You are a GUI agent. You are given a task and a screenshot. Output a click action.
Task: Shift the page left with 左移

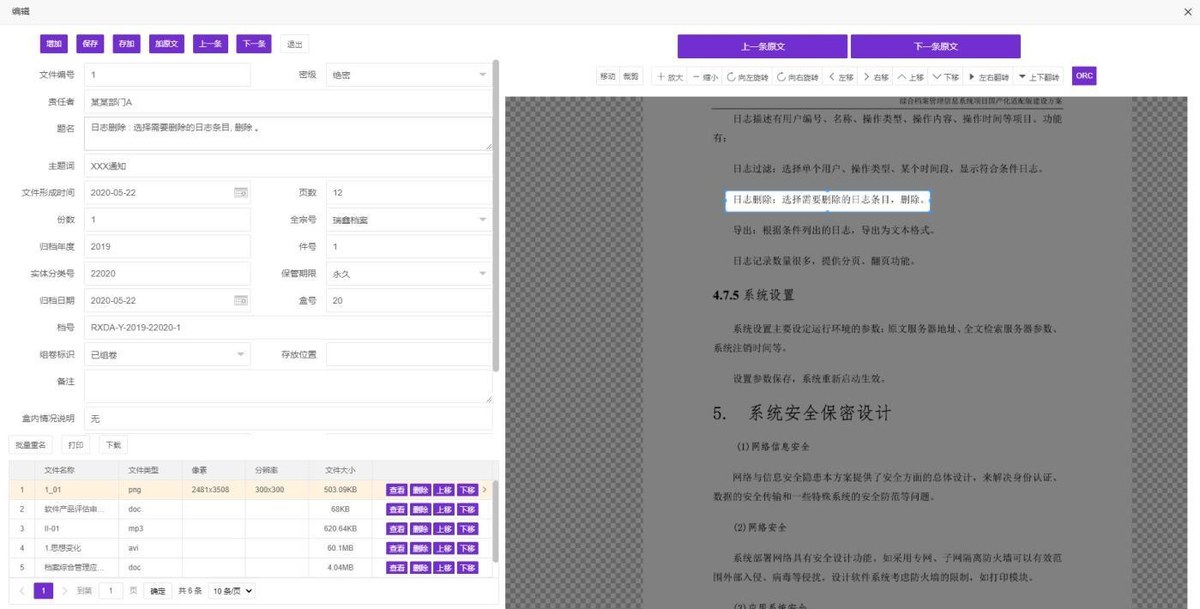[841, 76]
